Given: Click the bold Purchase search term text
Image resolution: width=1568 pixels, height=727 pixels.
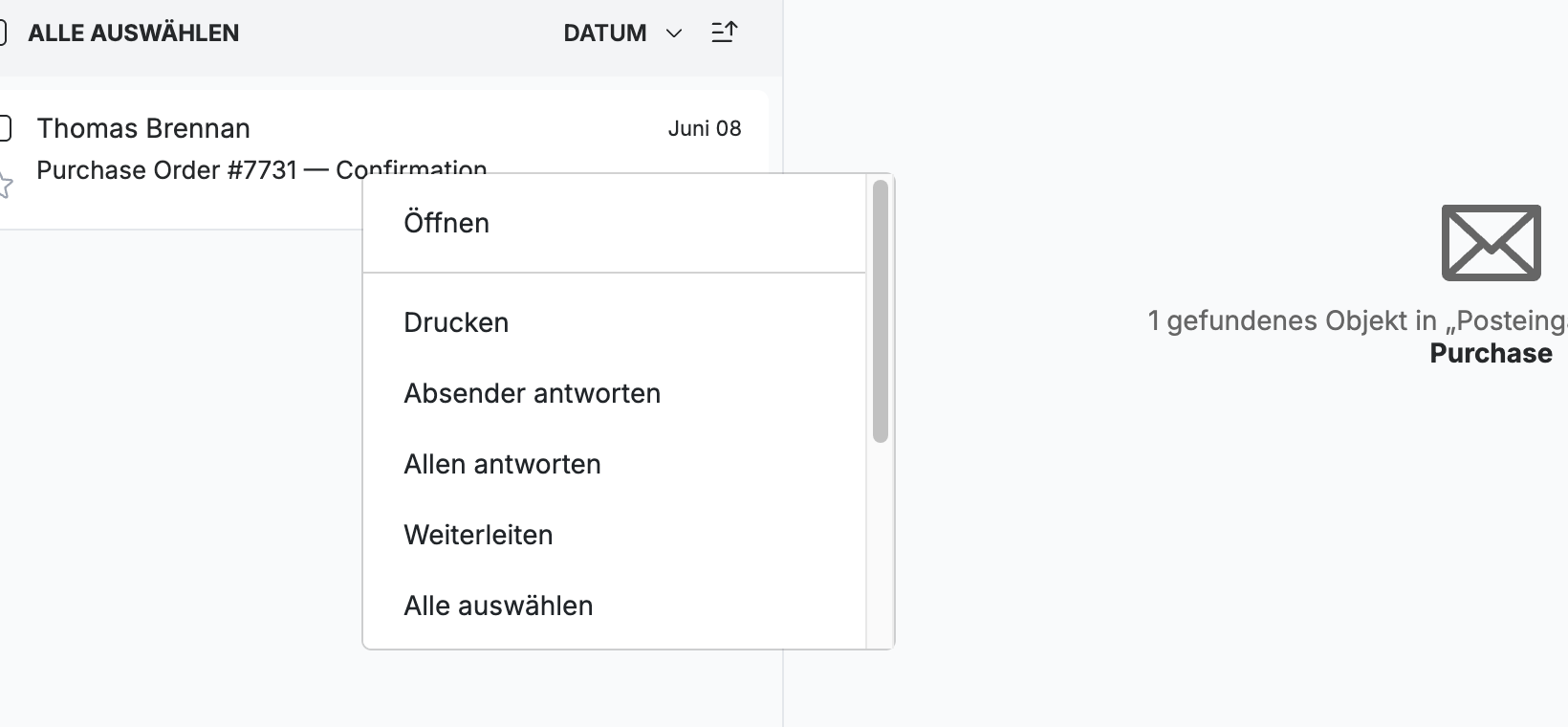Looking at the screenshot, I should click(1491, 353).
